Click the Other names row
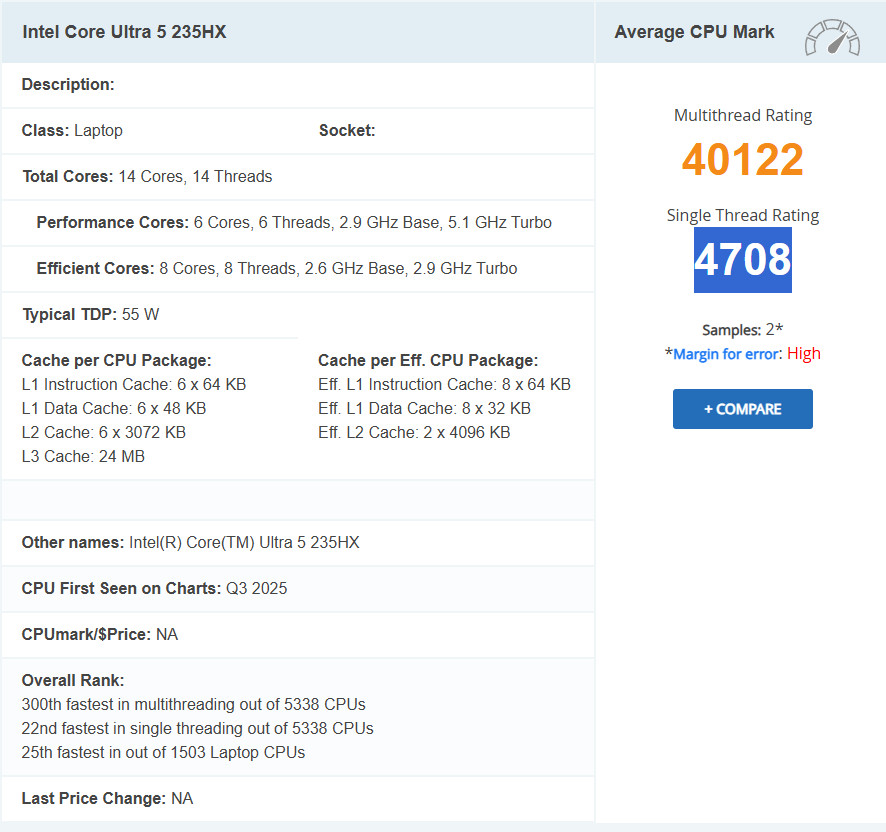Viewport: 886px width, 832px height. (x=190, y=543)
